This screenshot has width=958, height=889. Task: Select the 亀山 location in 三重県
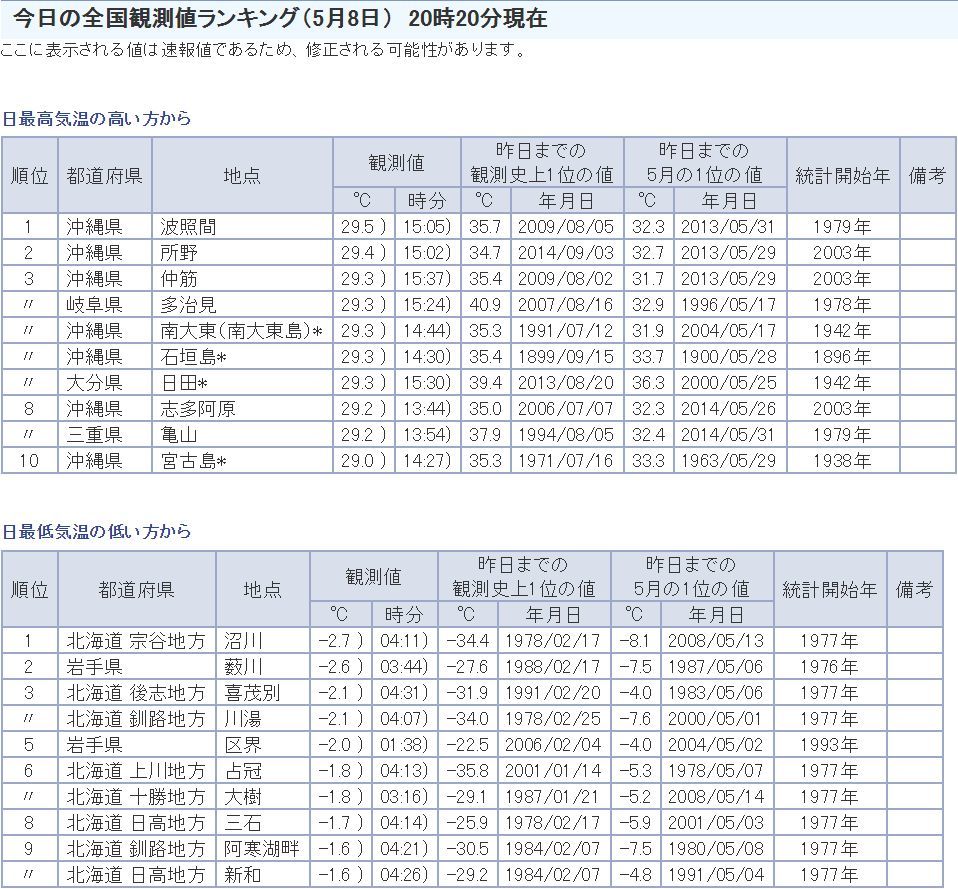tap(179, 435)
